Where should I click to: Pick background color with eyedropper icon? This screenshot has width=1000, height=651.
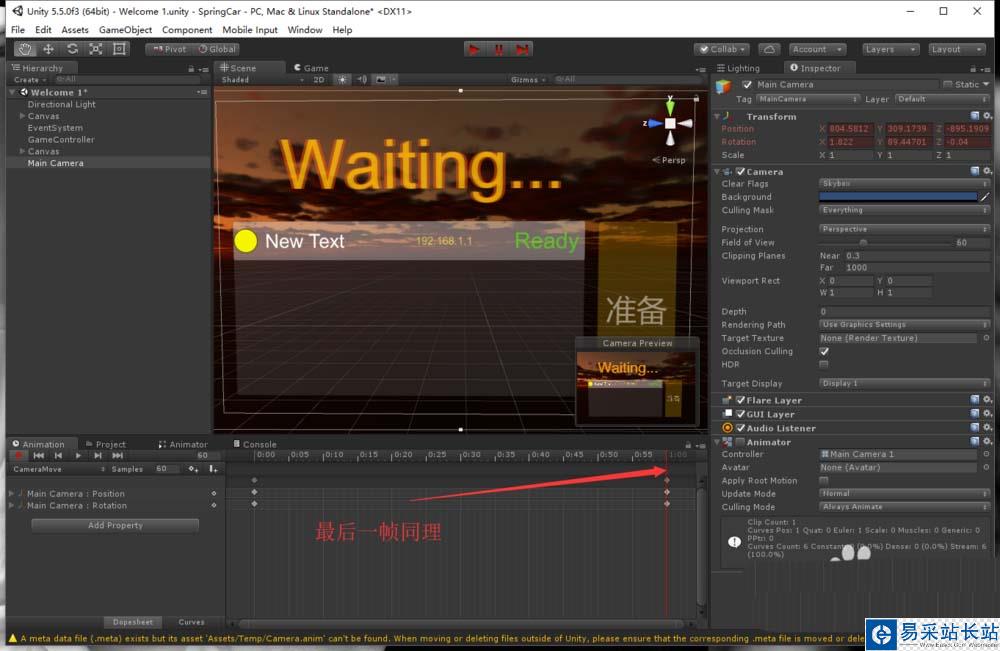(x=985, y=197)
